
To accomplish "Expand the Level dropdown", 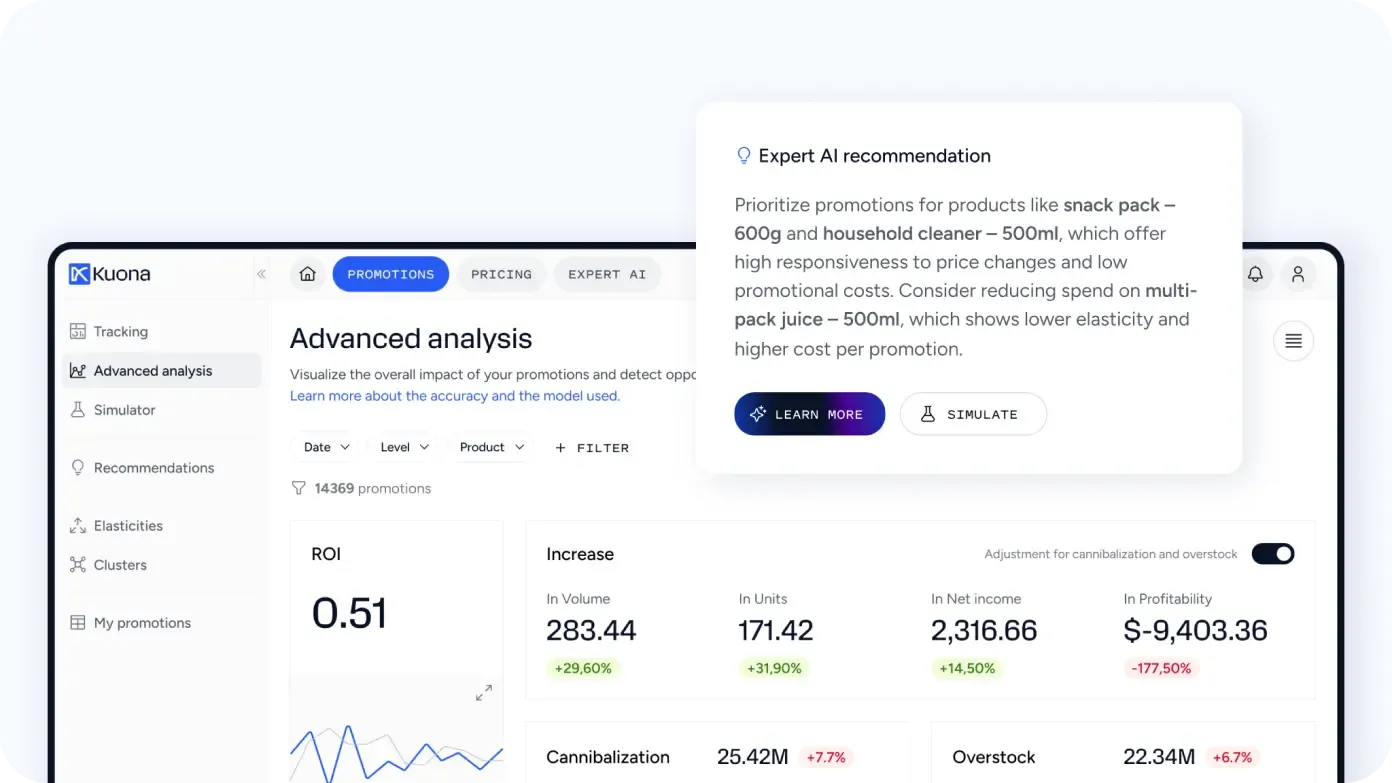I will pyautogui.click(x=403, y=447).
